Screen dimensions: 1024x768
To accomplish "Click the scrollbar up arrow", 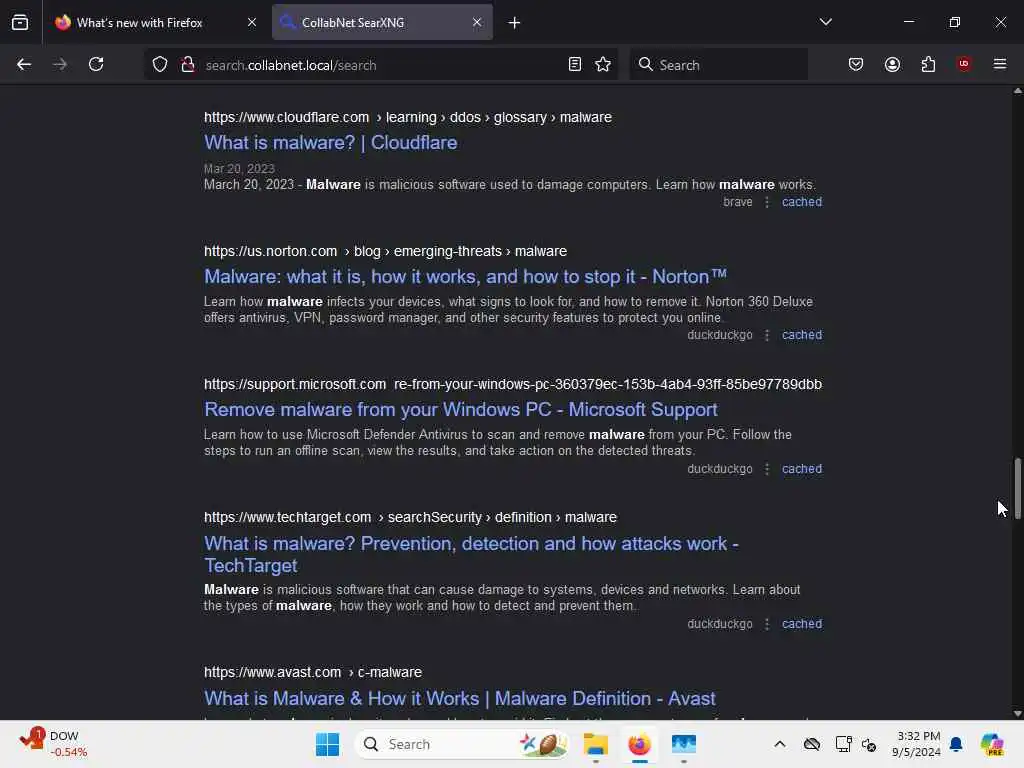I will (1017, 91).
